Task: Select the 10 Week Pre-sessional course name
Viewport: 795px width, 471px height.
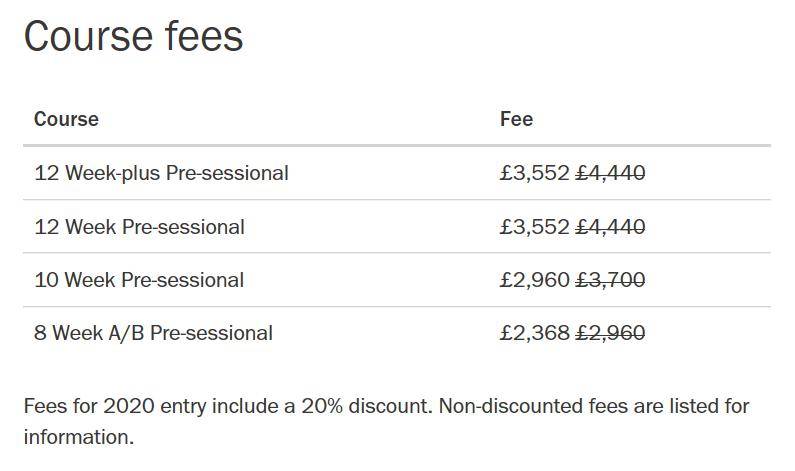Action: coord(139,280)
